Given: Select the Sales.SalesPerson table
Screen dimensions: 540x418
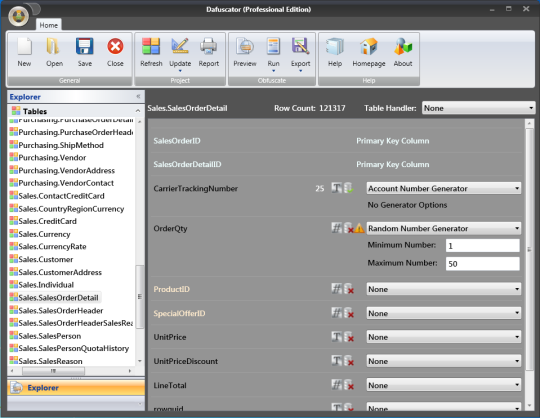Looking at the screenshot, I should click(x=50, y=336).
